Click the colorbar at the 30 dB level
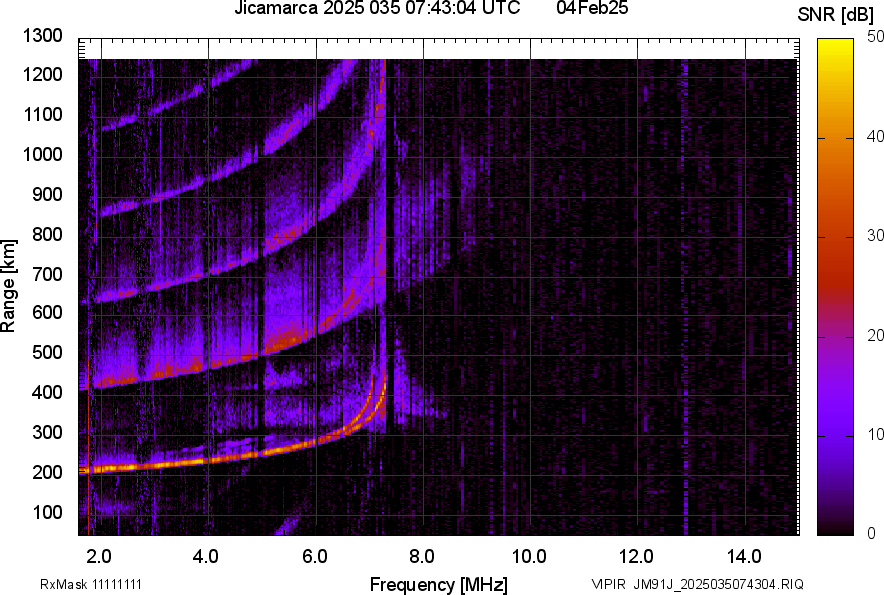 click(x=835, y=236)
